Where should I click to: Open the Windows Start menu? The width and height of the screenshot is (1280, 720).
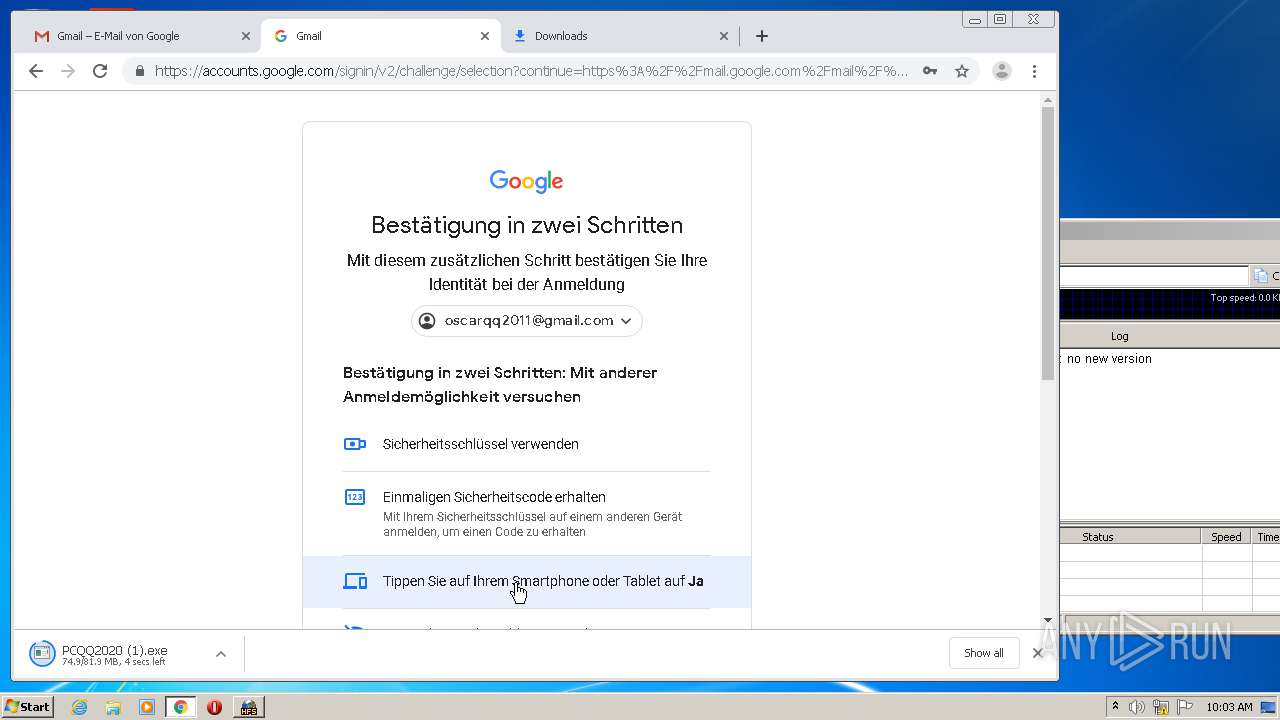[x=28, y=707]
